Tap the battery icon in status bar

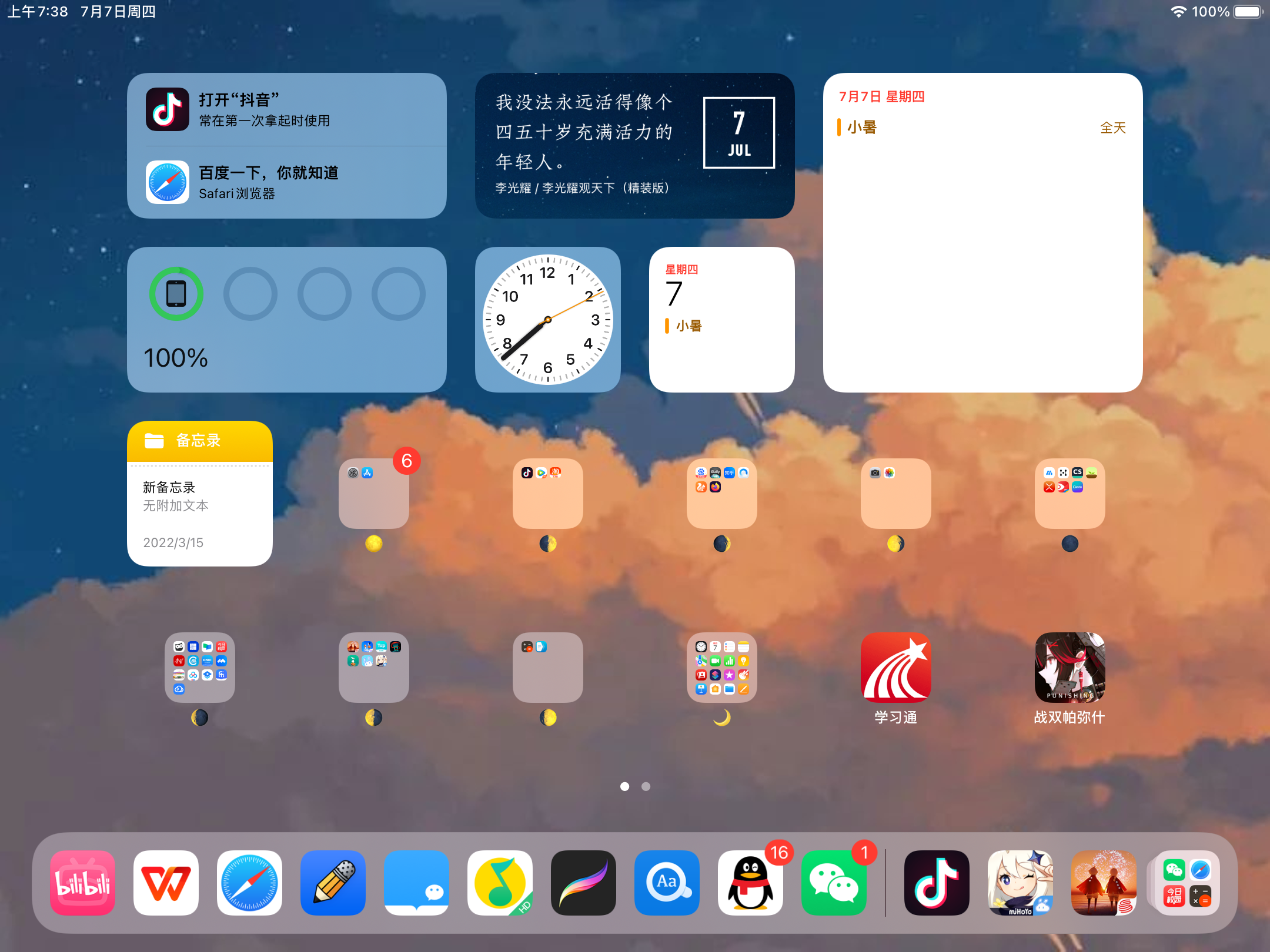[x=1248, y=12]
